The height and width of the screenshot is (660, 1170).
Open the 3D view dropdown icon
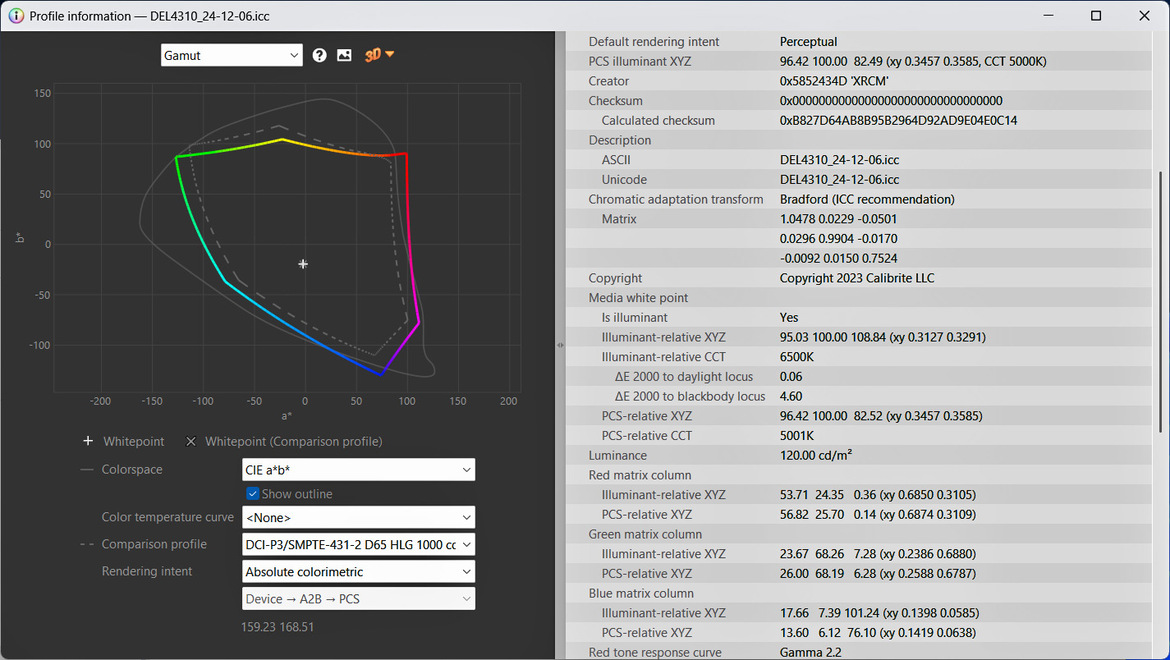click(x=379, y=54)
